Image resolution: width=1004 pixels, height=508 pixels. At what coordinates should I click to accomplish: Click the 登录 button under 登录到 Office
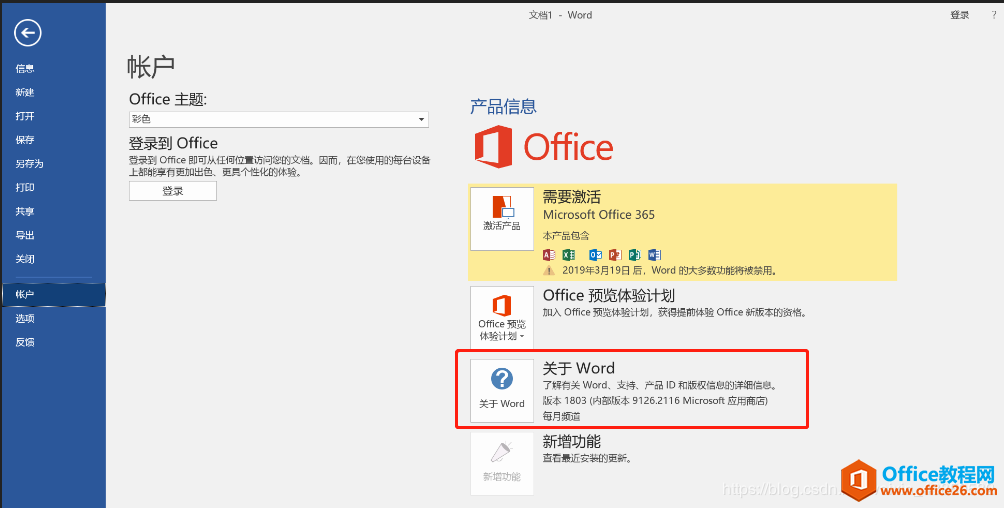[173, 191]
